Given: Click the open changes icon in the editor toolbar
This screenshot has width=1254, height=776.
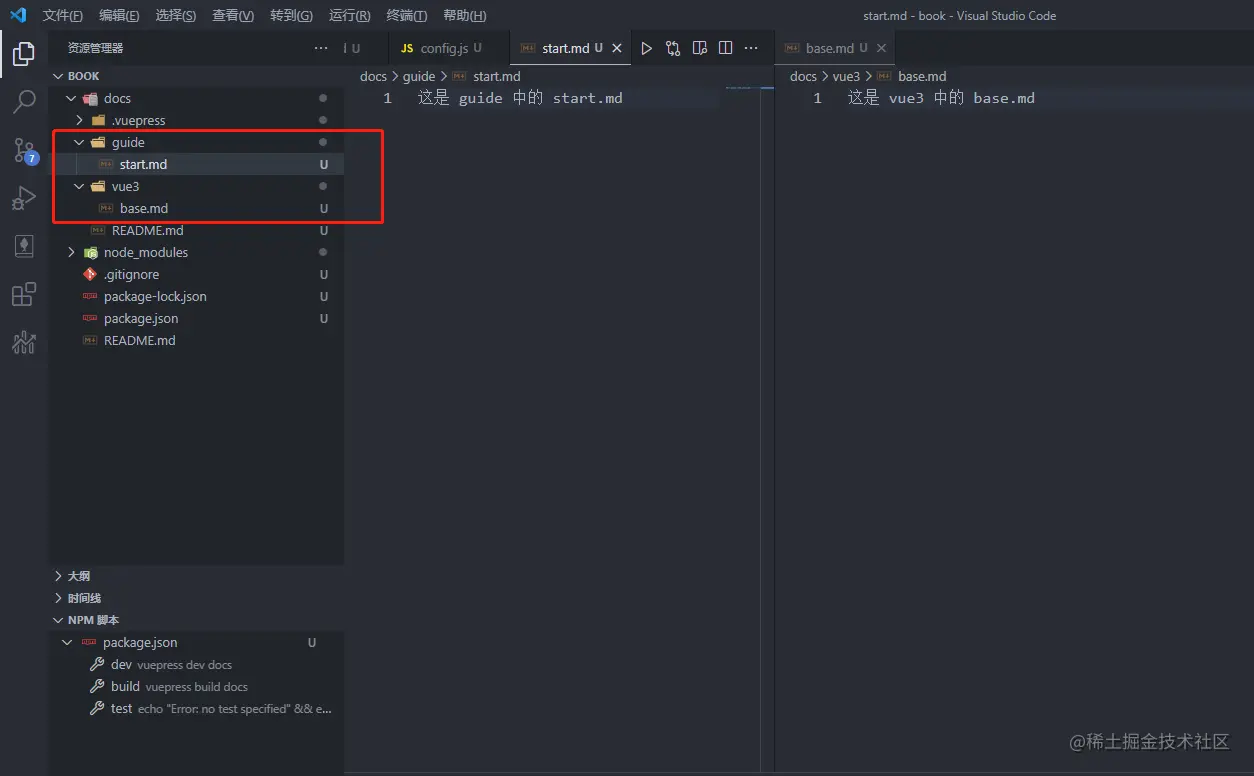Looking at the screenshot, I should (x=673, y=48).
